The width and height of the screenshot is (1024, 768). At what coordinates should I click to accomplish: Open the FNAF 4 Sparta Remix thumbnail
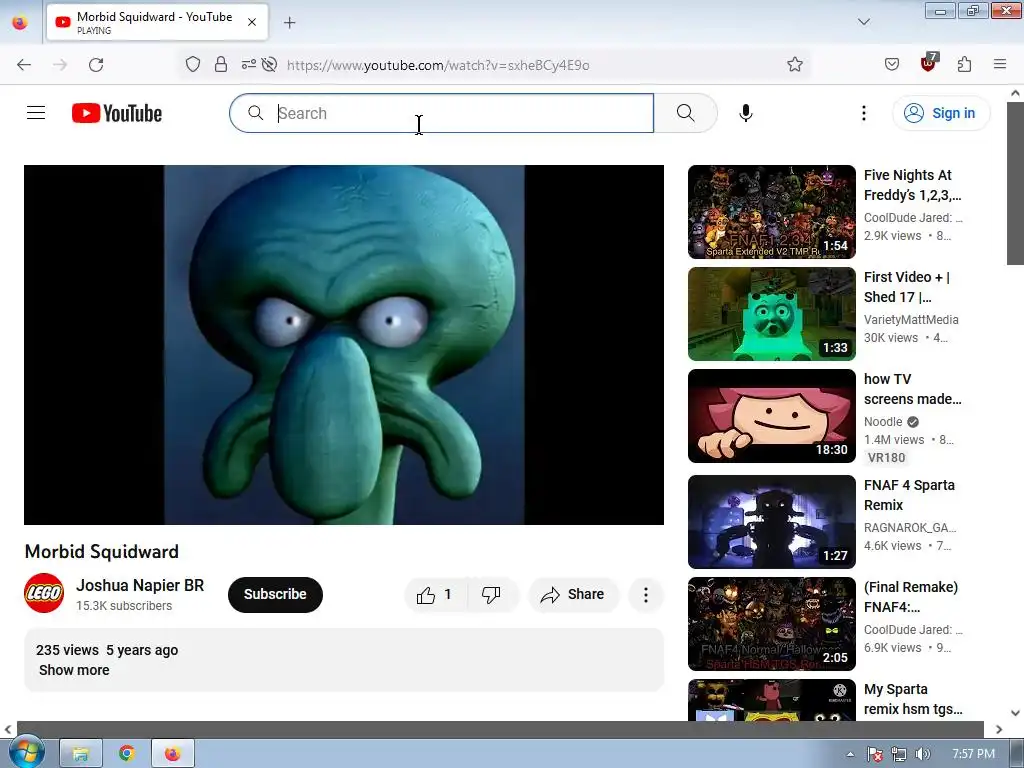pyautogui.click(x=771, y=522)
